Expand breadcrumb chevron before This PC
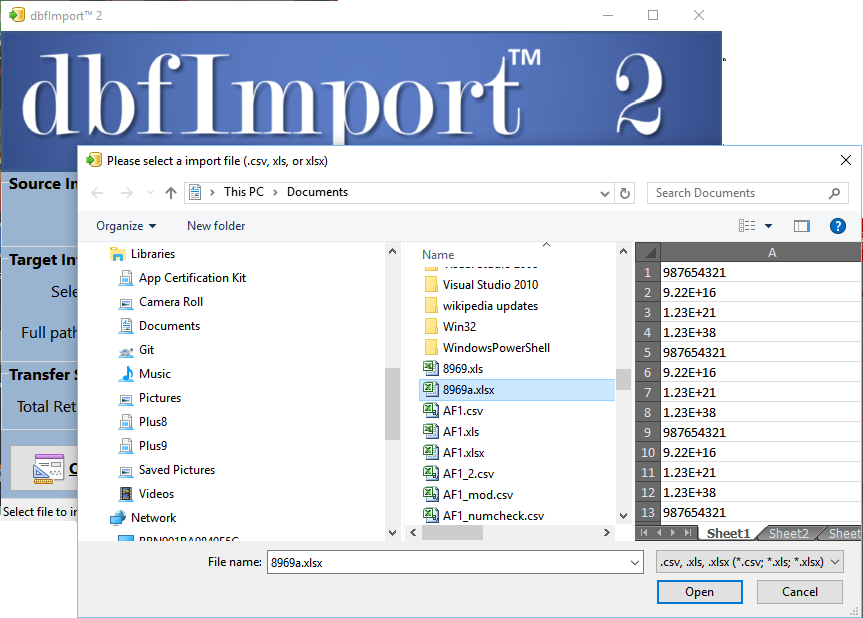The image size is (863, 618). (x=212, y=193)
